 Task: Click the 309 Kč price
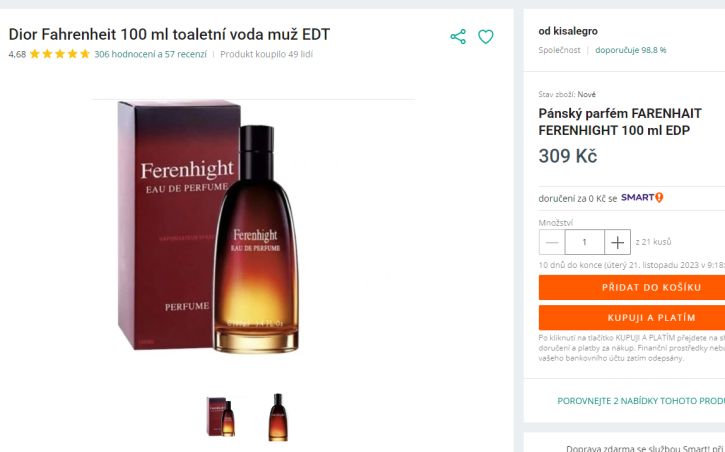[568, 156]
